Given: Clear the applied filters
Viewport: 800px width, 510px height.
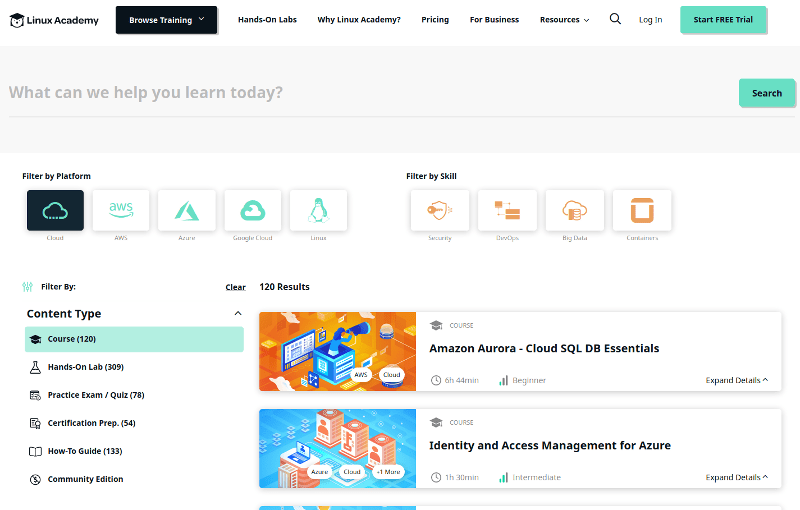Looking at the screenshot, I should 235,287.
